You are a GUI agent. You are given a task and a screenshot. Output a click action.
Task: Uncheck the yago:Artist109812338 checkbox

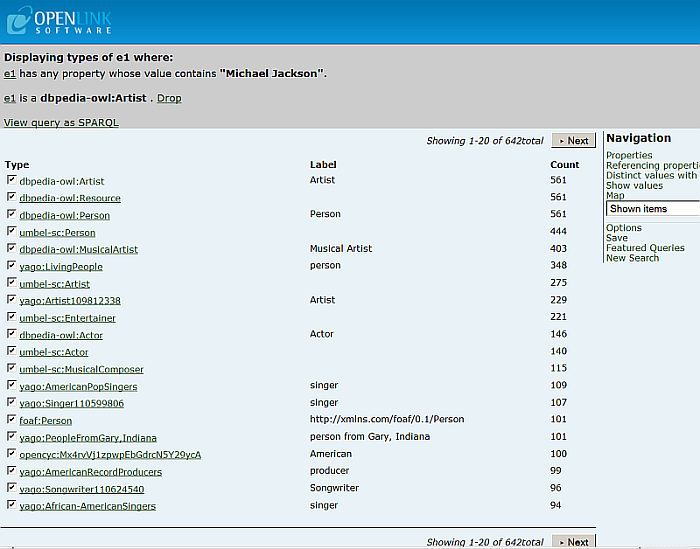(12, 299)
